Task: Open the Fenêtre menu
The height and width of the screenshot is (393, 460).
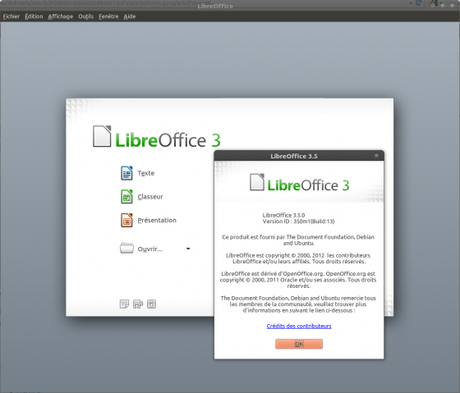Action: 108,16
